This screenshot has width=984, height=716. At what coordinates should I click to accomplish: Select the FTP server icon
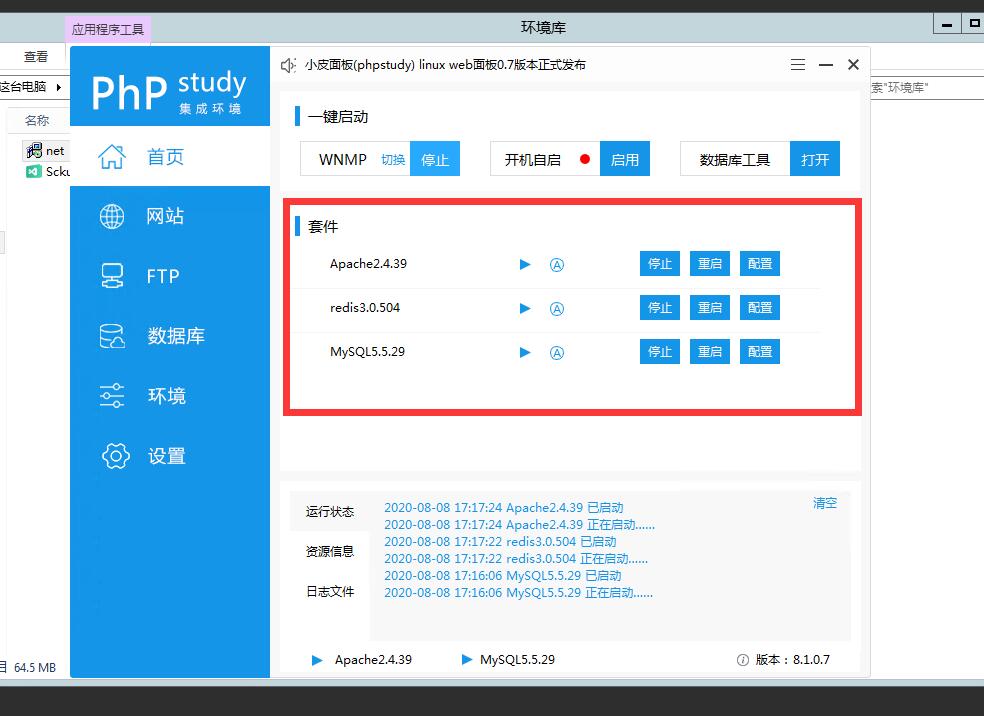112,276
